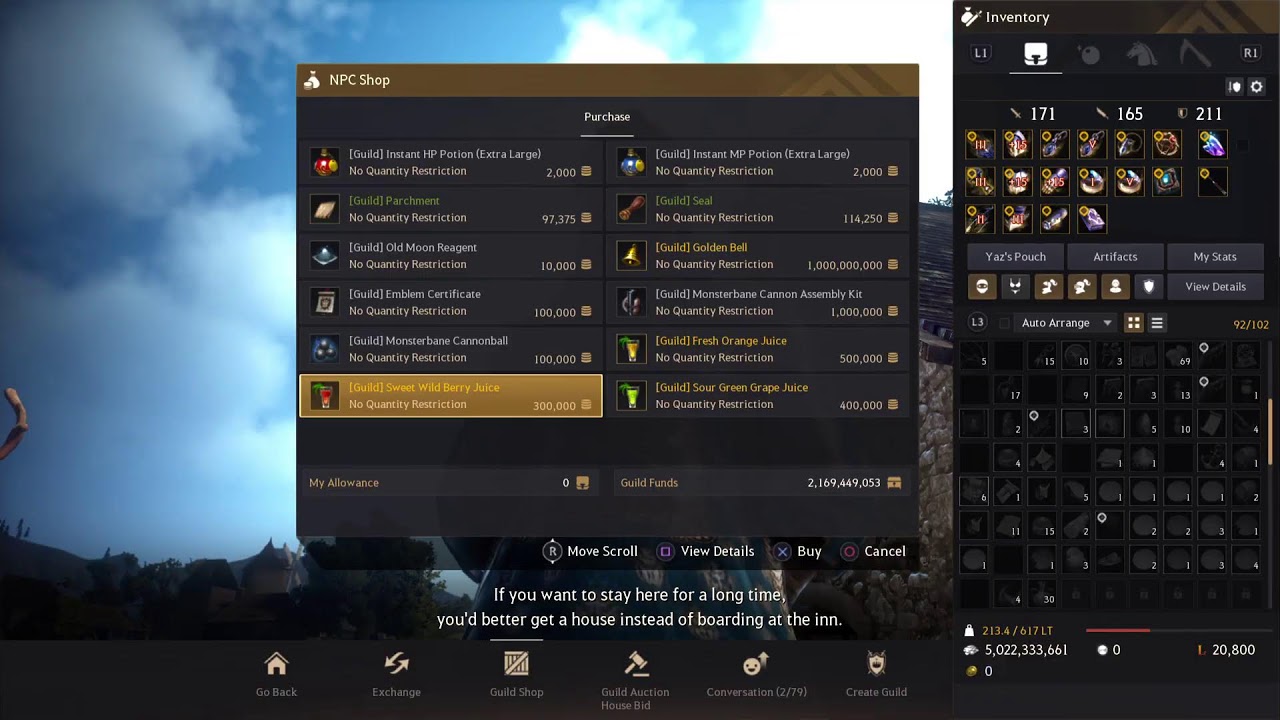
Task: Toggle helmet visibility icon
Action: coord(982,287)
